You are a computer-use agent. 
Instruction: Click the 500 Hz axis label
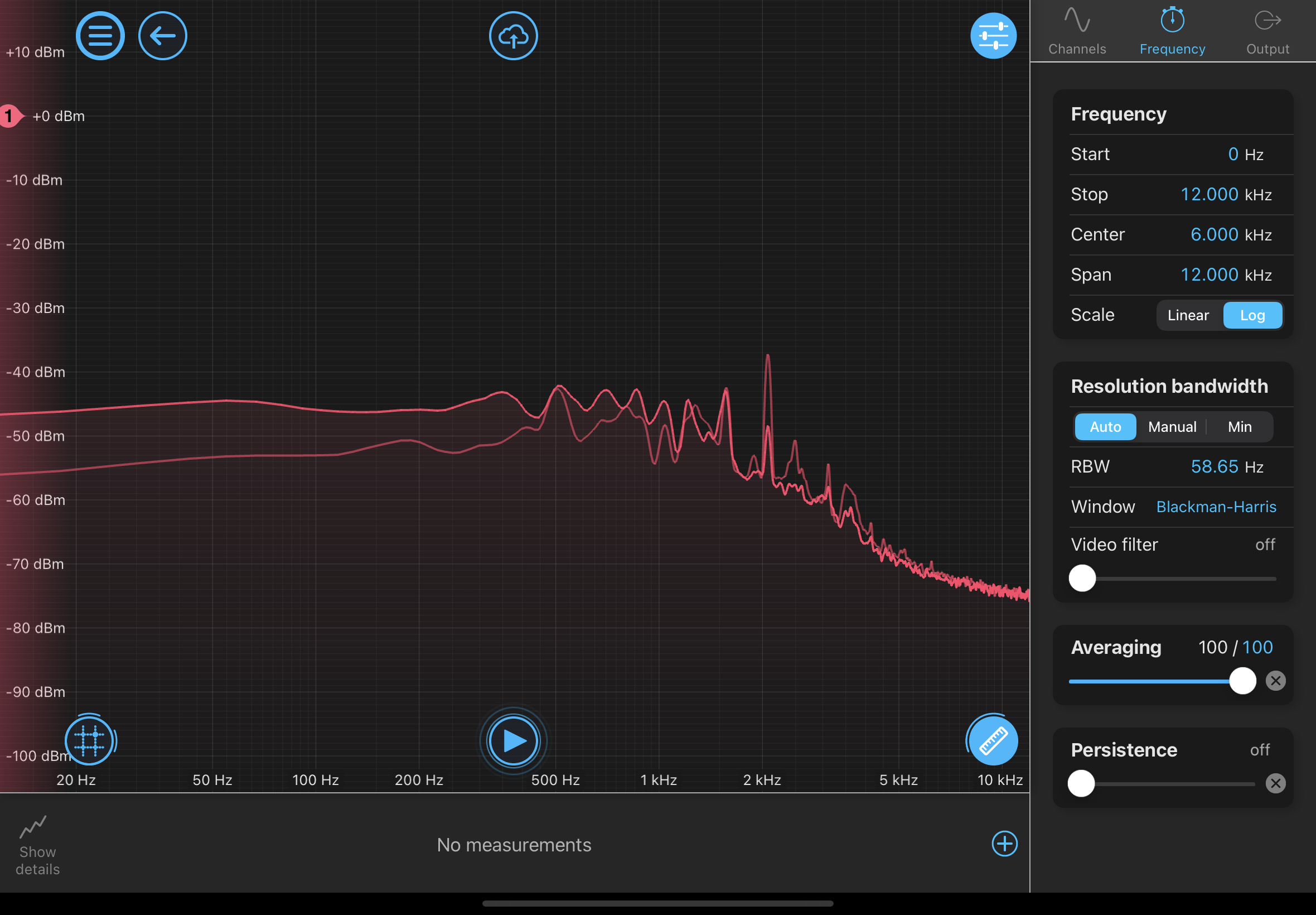click(x=555, y=779)
